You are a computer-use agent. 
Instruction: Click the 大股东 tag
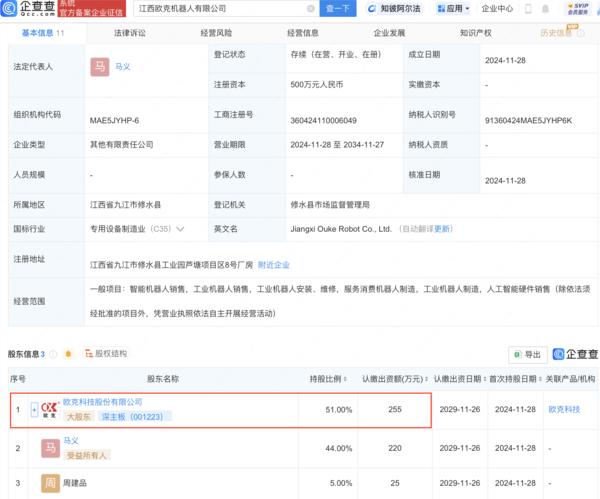79,417
